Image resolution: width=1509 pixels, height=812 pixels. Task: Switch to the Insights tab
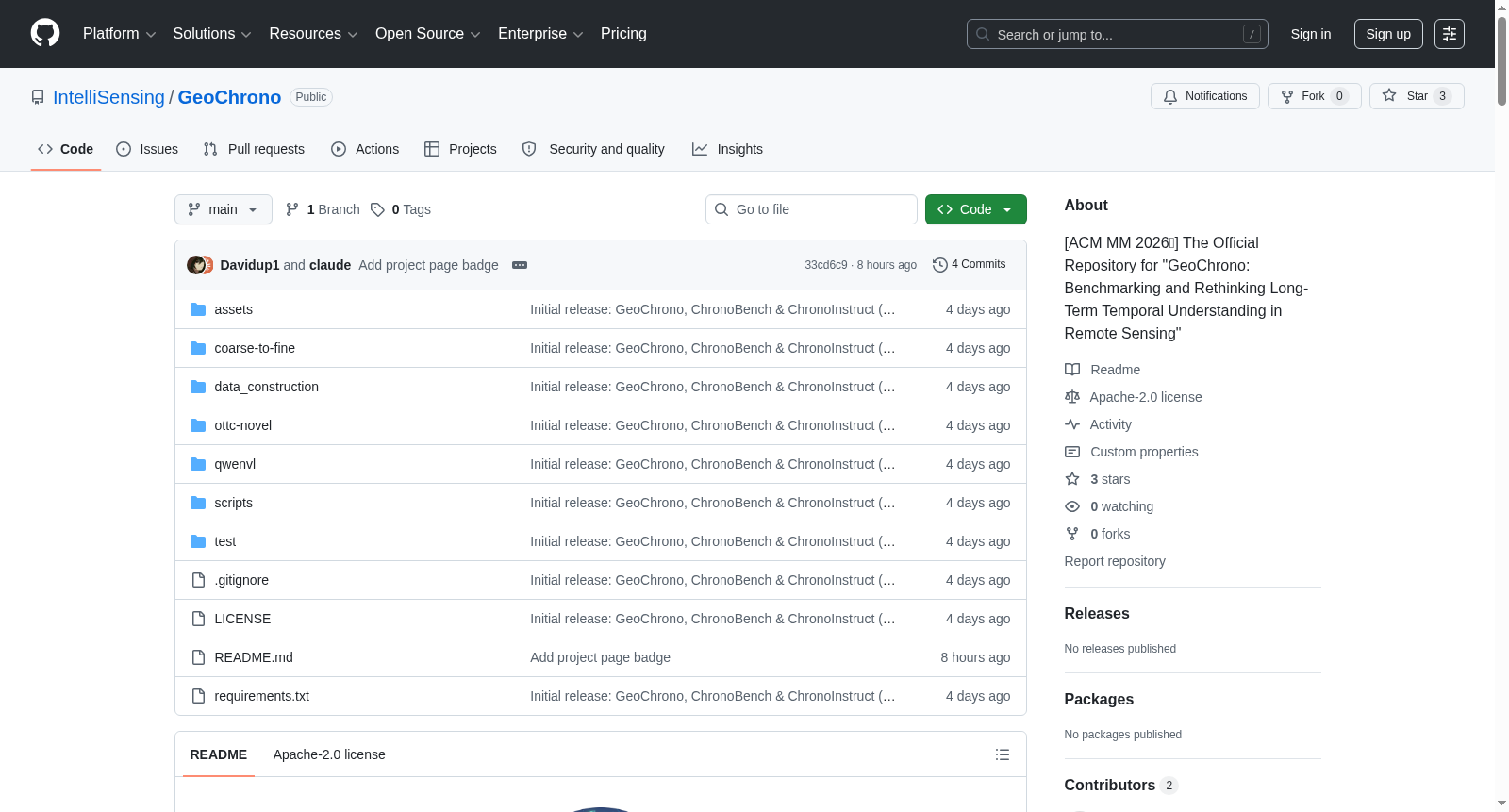pos(727,149)
